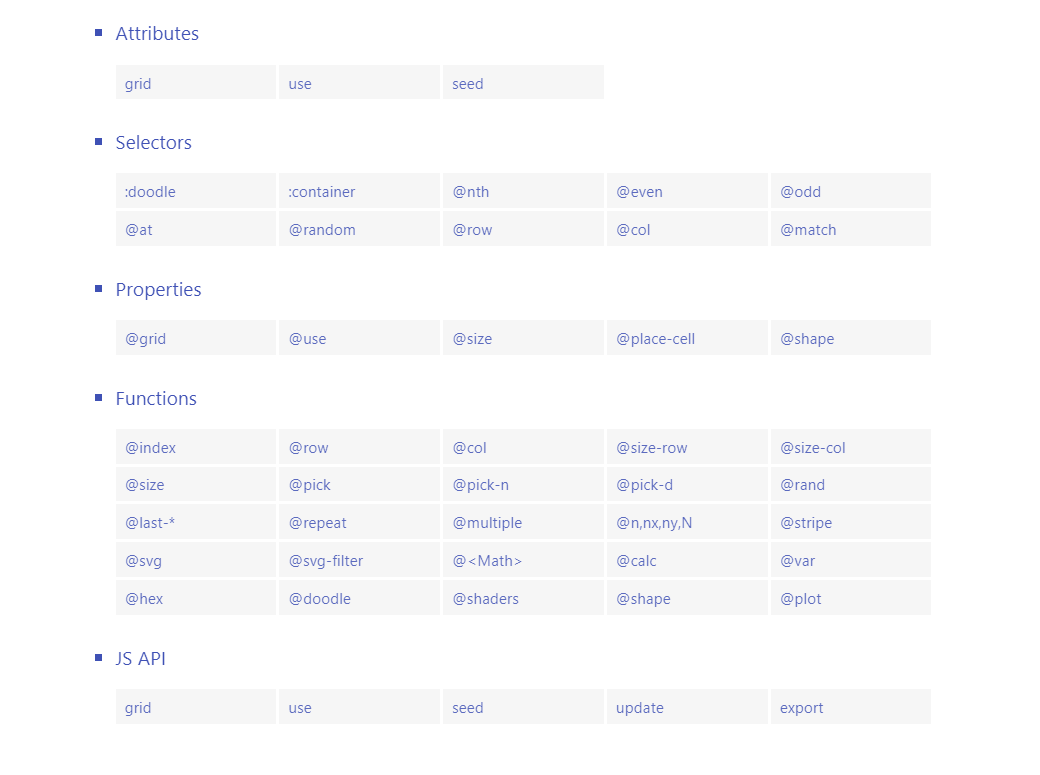
Task: Go to the @size-row function
Action: point(687,447)
